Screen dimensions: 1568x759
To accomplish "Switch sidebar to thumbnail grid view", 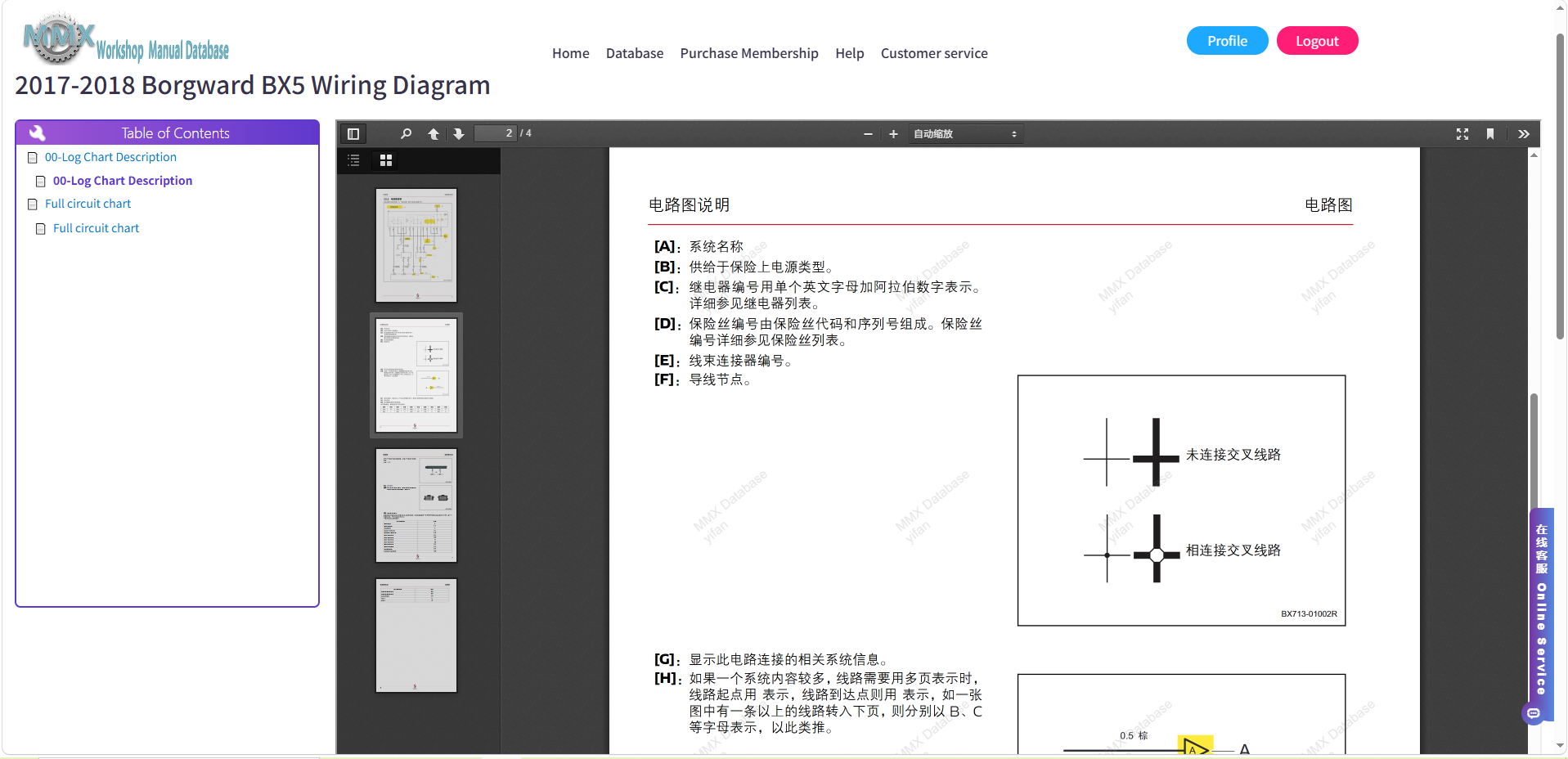I will [386, 160].
